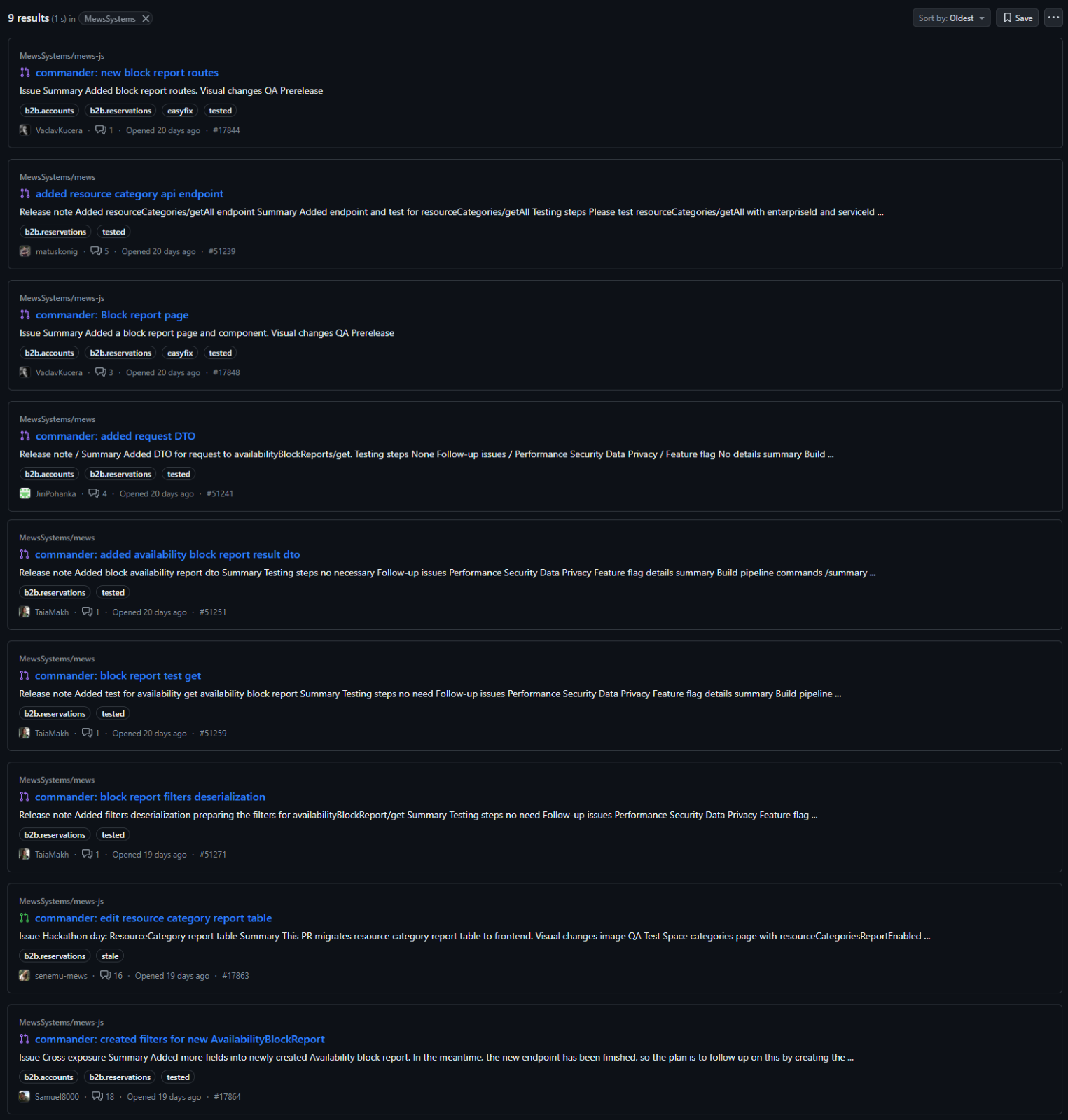The width and height of the screenshot is (1068, 1120).
Task: Open 'commander: new block report routes' pull request
Action: tap(127, 73)
